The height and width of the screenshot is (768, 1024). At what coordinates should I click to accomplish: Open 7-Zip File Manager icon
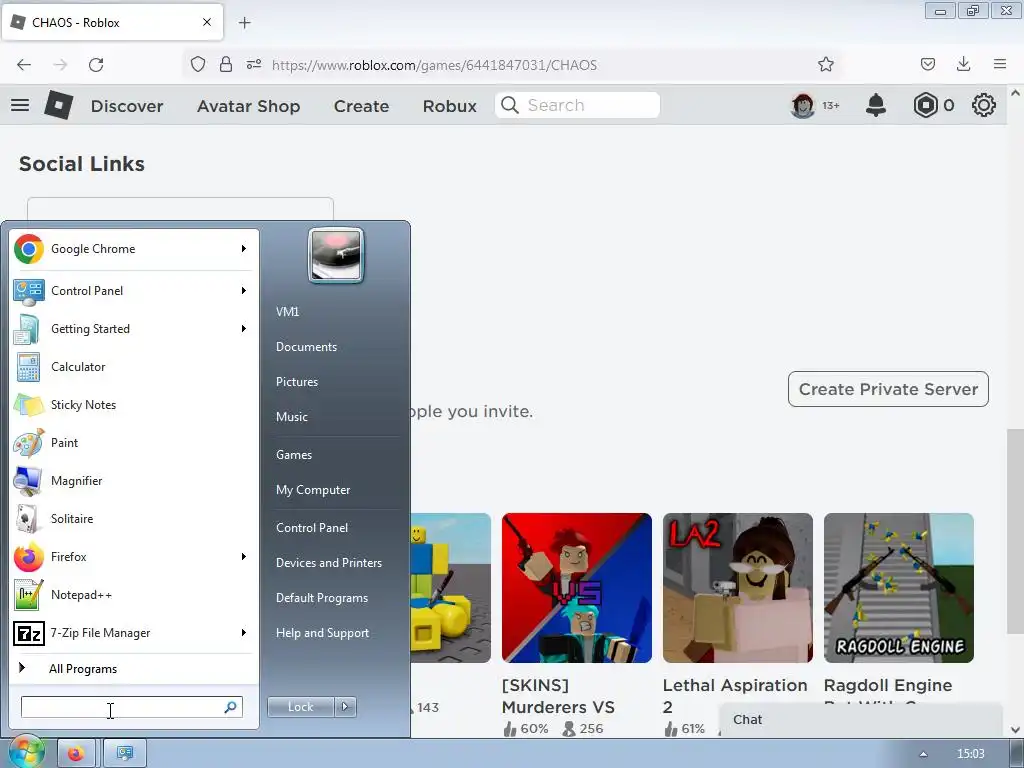29,633
